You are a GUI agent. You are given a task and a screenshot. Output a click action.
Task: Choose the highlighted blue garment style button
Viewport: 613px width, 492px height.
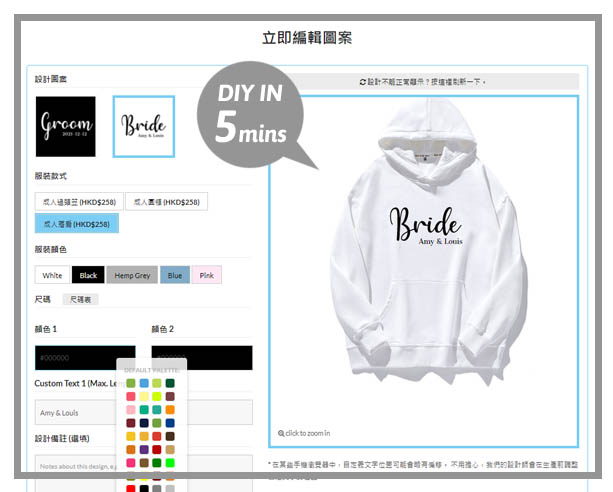pos(77,224)
